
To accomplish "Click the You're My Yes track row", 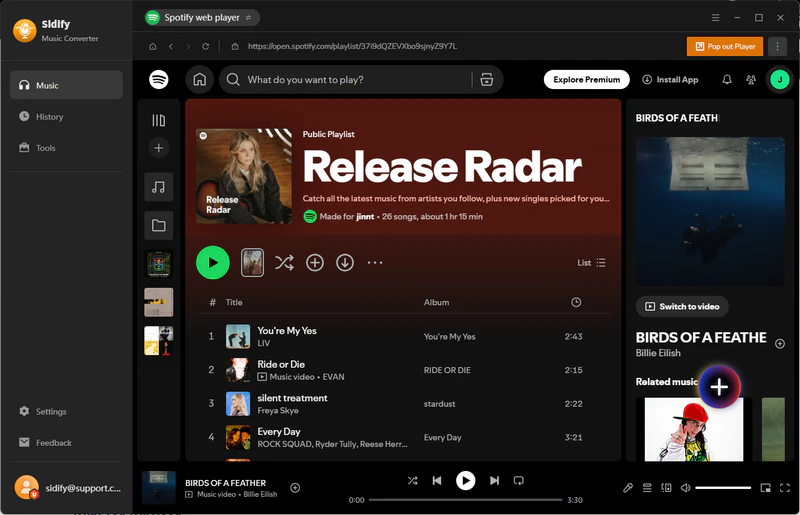I will [x=403, y=336].
